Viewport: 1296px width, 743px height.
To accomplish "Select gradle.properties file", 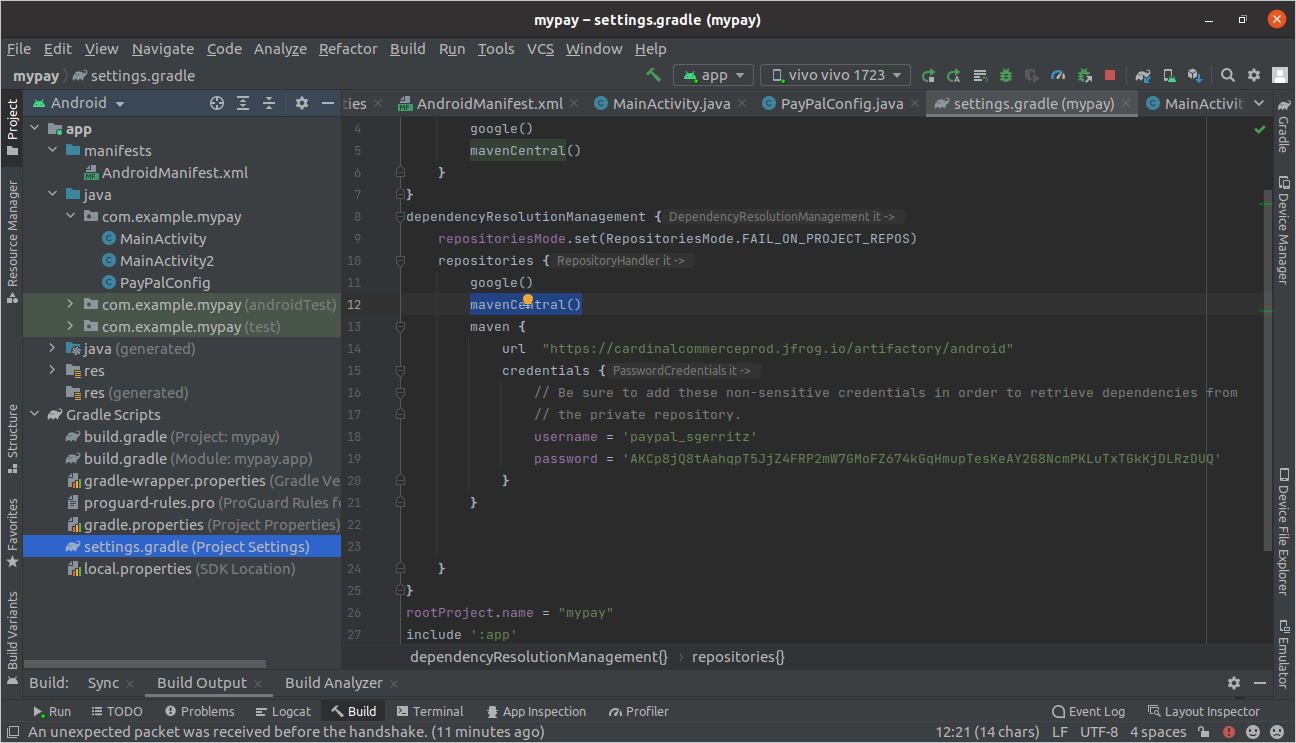I will tap(204, 525).
